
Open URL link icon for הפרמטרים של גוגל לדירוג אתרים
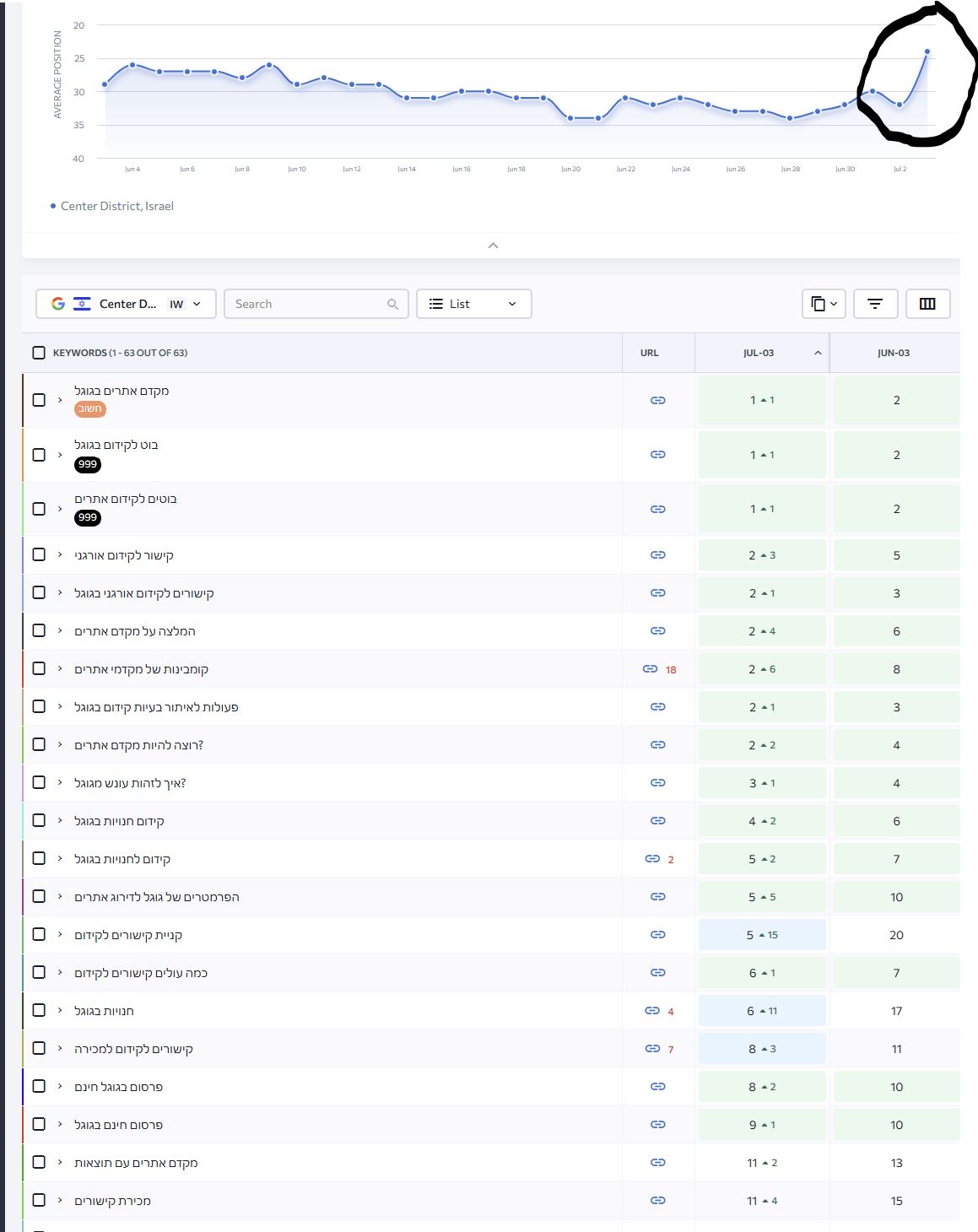click(x=658, y=897)
